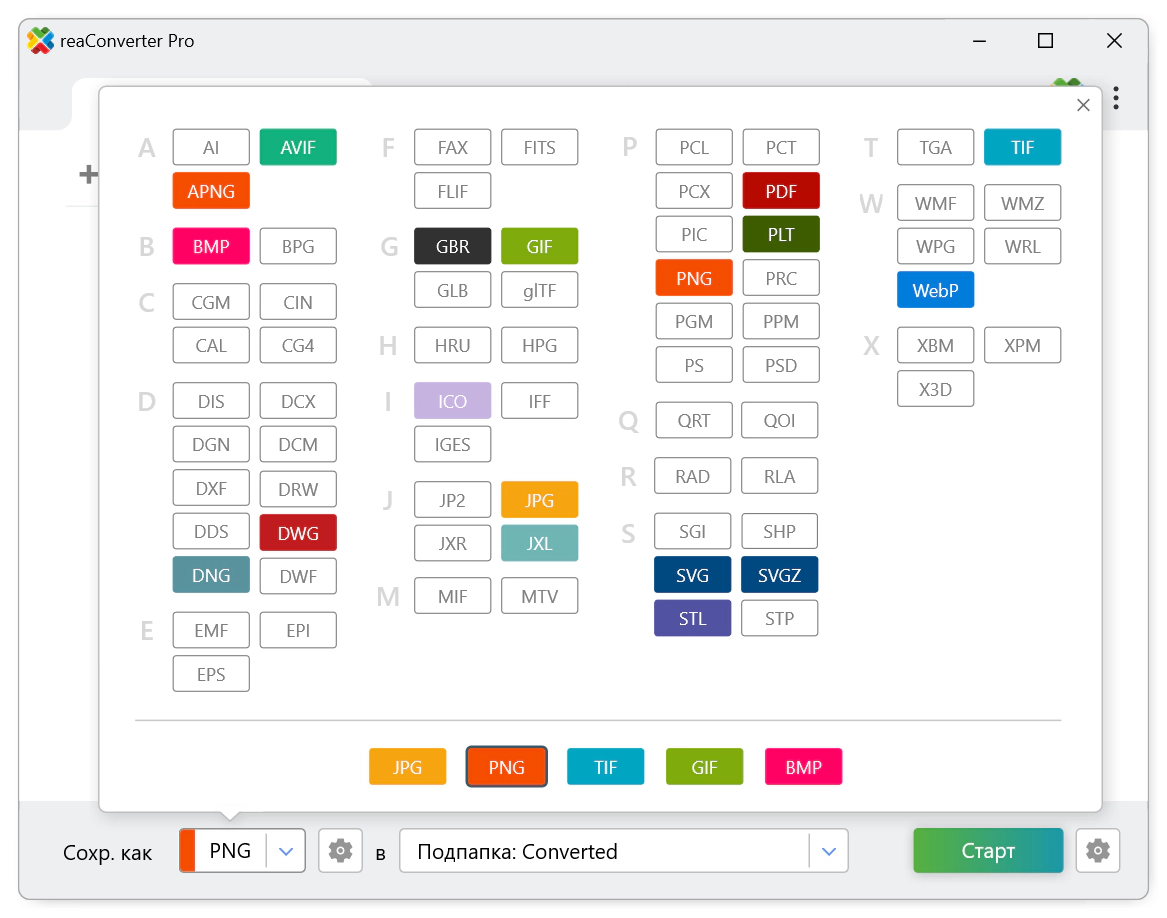Pick the STL format tile
This screenshot has width=1167, height=918.
coord(692,618)
